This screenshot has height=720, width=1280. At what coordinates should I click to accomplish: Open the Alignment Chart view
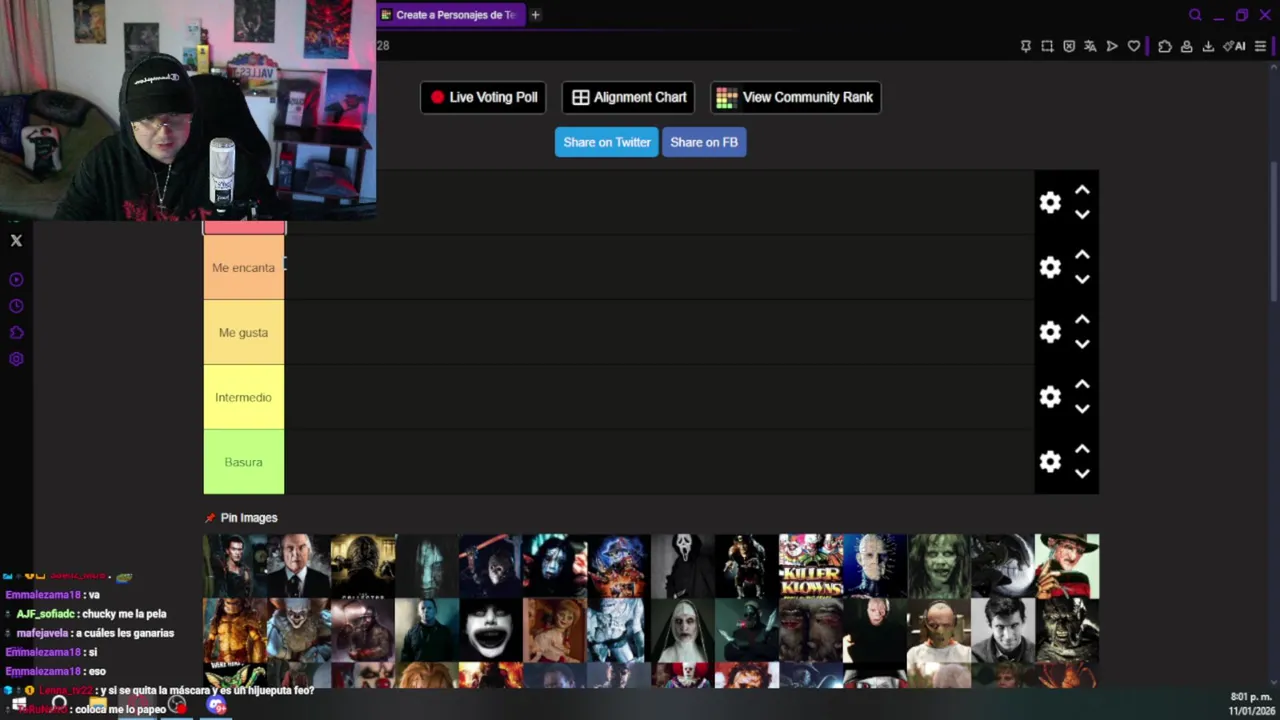click(629, 97)
